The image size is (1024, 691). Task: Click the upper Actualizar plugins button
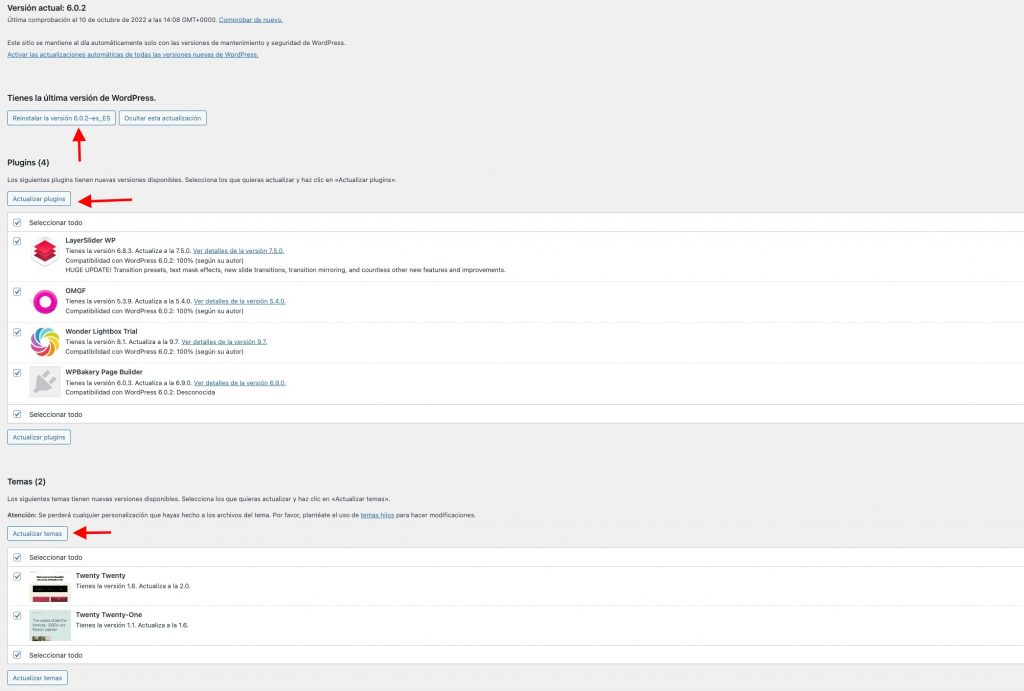(39, 199)
